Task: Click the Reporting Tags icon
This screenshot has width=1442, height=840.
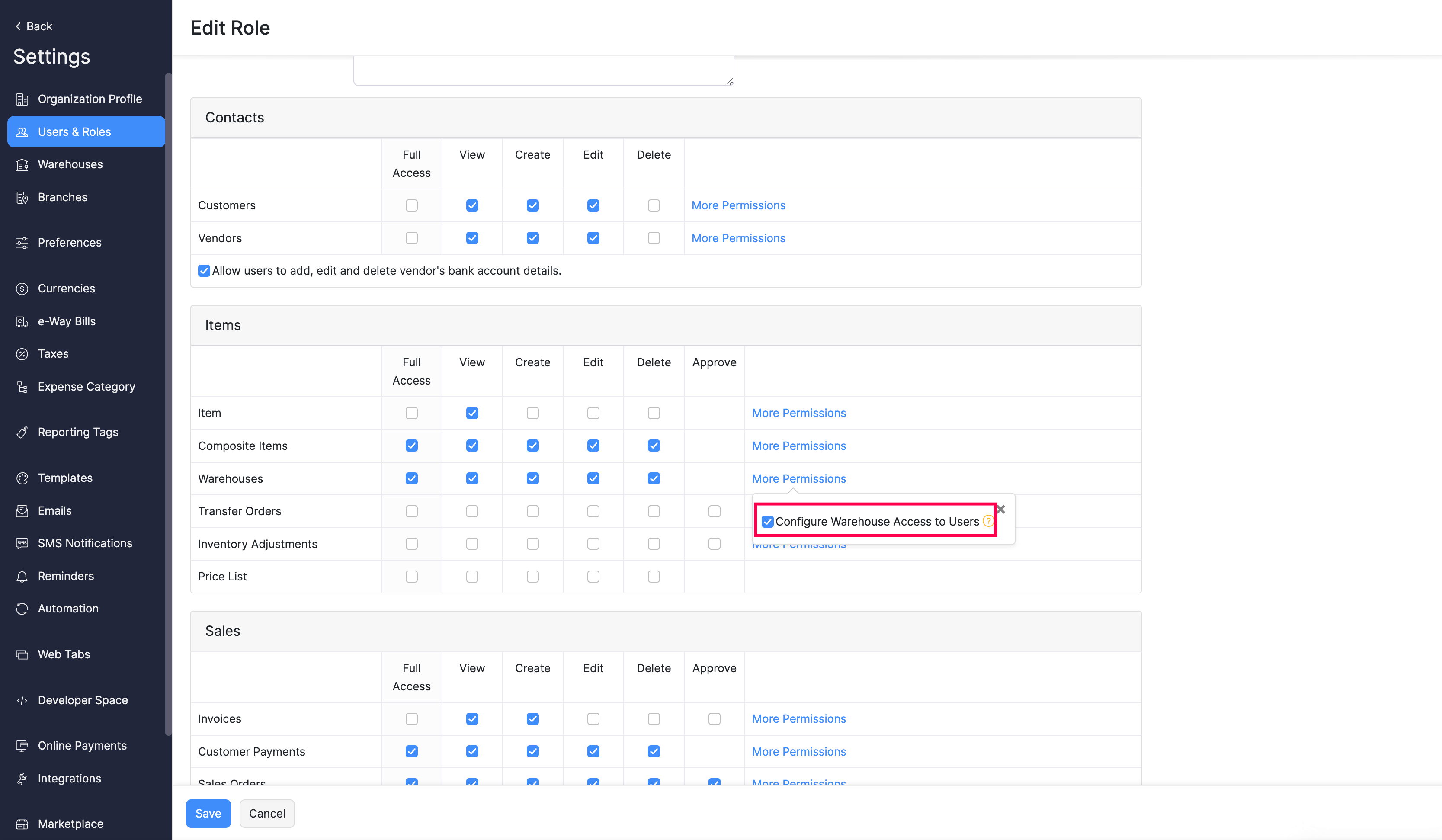Action: (22, 432)
